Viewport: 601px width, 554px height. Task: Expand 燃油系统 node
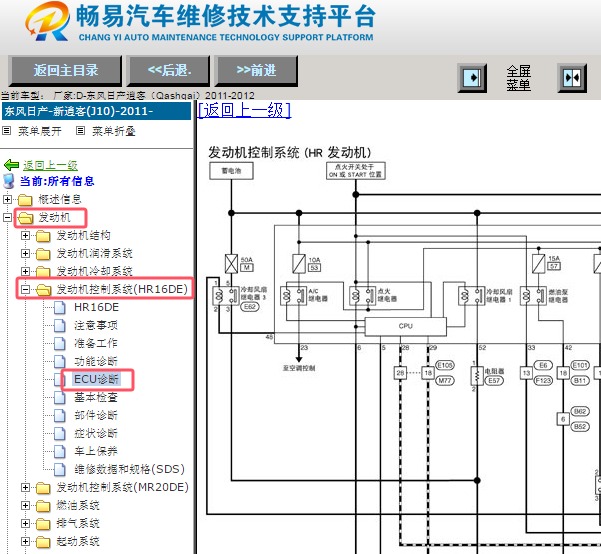[25, 505]
